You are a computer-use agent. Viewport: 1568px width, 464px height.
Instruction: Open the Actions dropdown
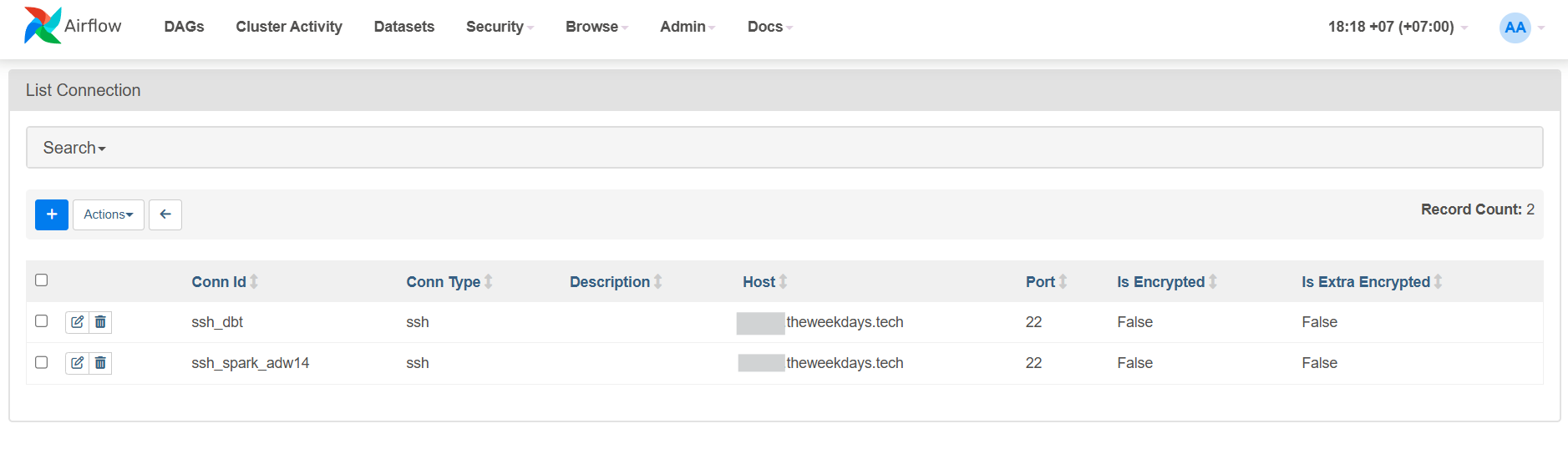tap(109, 214)
